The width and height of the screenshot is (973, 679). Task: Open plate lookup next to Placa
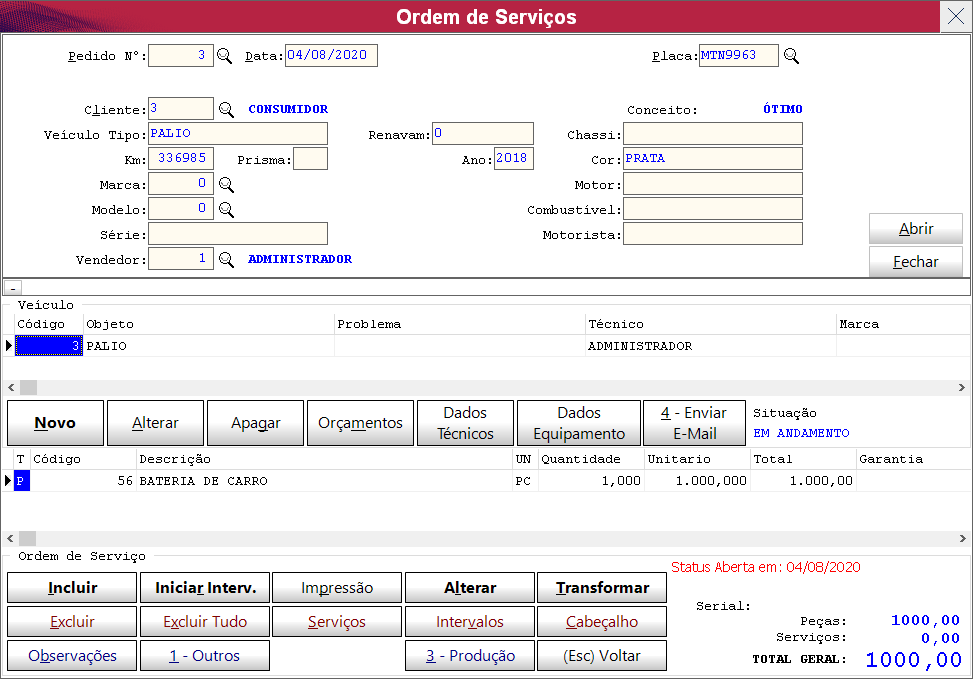(791, 56)
